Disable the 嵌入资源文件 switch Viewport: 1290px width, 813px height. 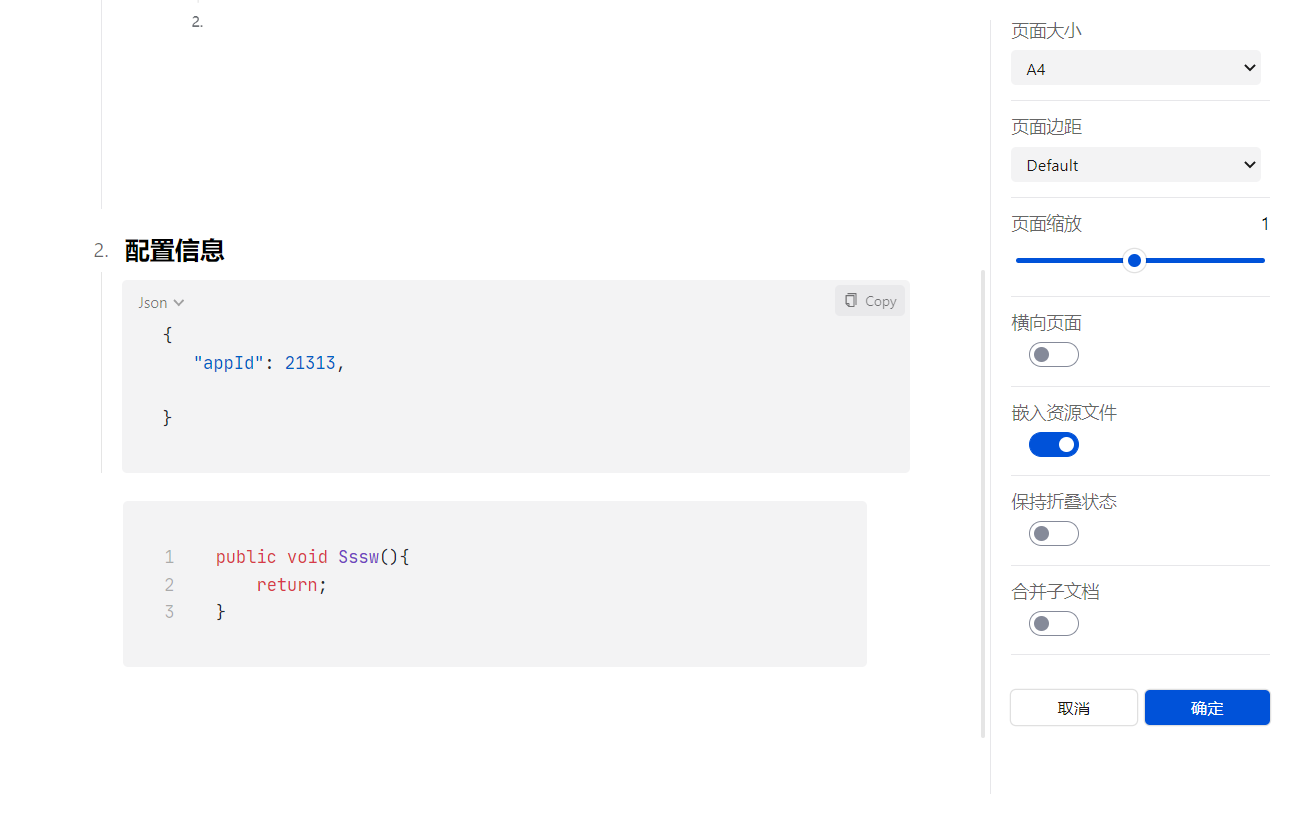[1053, 445]
